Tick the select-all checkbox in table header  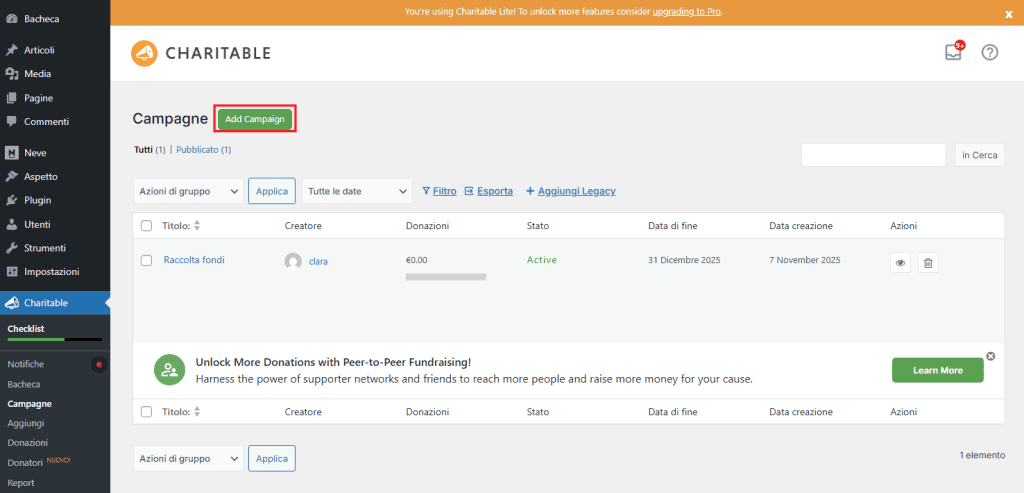[x=147, y=226]
